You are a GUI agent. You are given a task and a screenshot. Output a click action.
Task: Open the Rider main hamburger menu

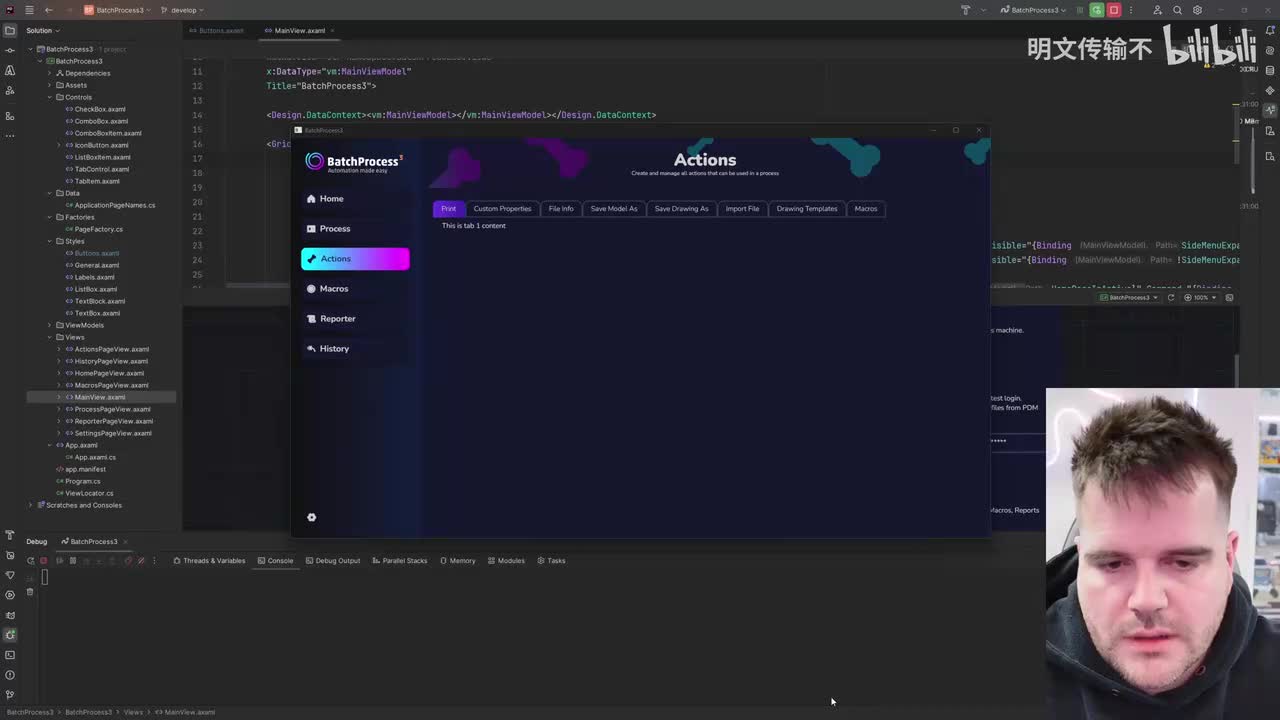(29, 10)
